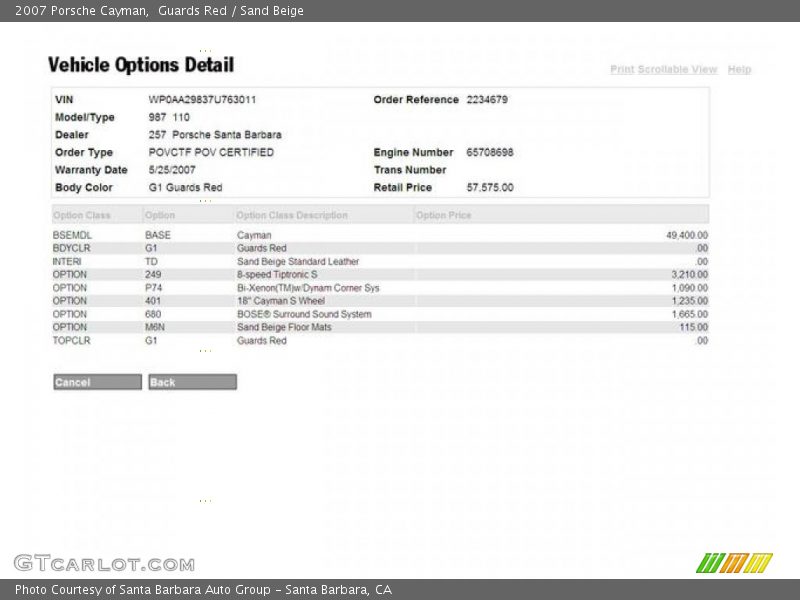Screen dimensions: 800x600
Task: Open the Help link
Action: coord(739,69)
